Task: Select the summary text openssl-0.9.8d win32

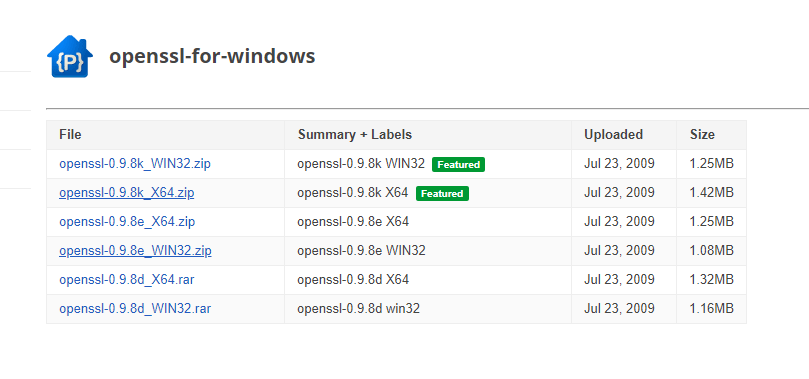Action: pos(358,308)
